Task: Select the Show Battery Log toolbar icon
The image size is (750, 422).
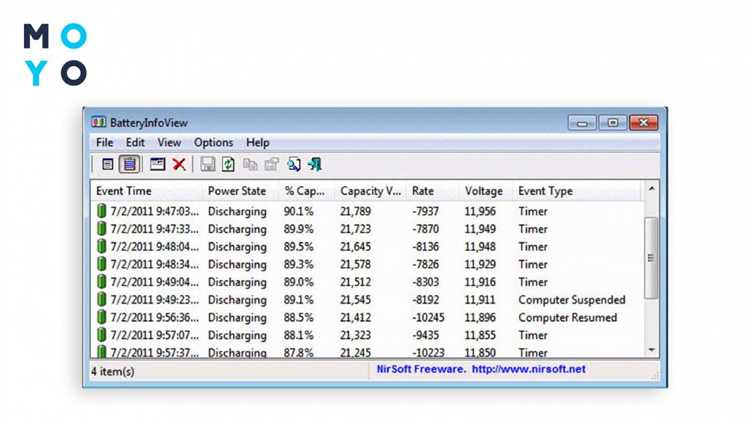Action: 130,164
